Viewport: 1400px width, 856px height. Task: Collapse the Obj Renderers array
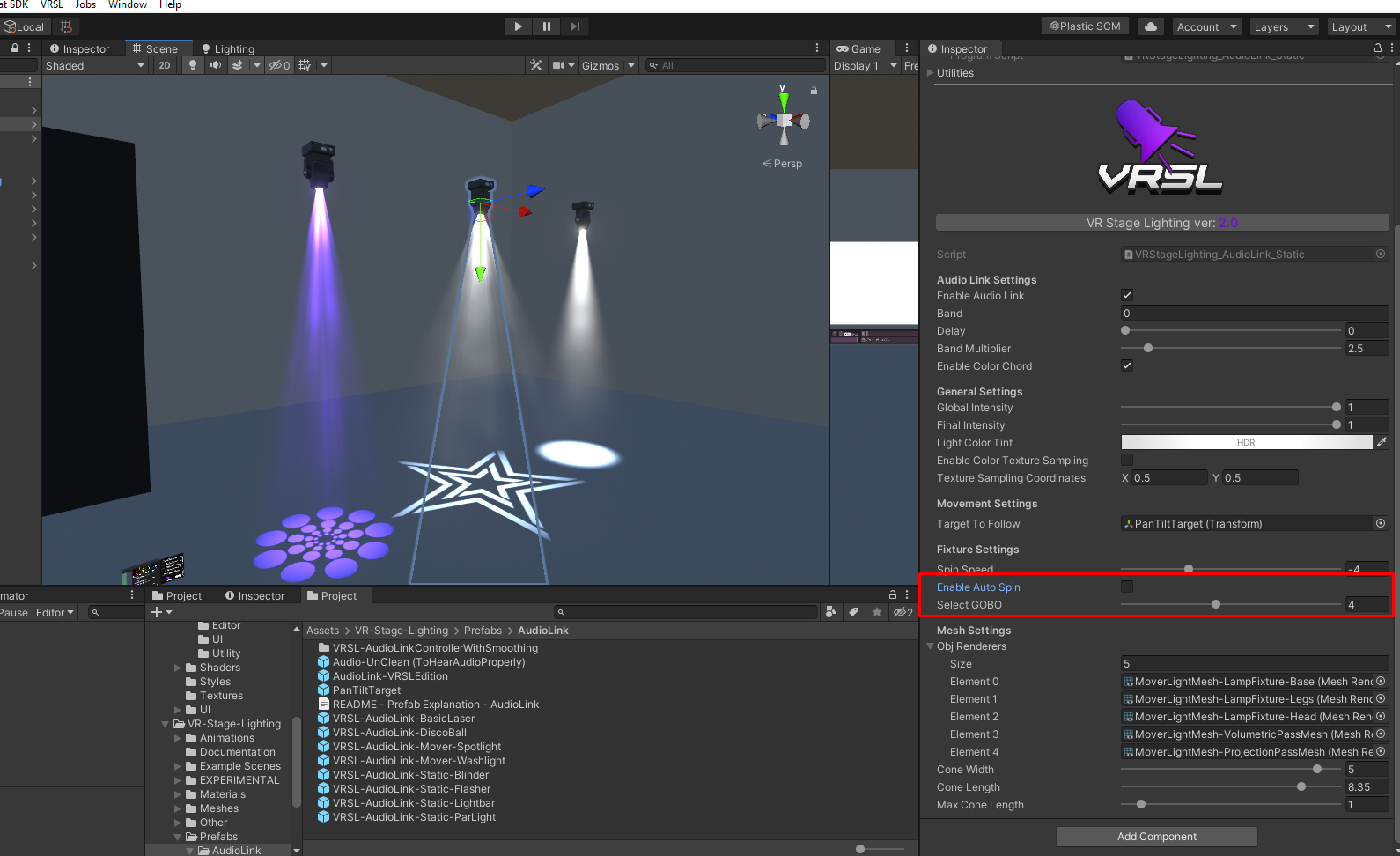click(931, 646)
